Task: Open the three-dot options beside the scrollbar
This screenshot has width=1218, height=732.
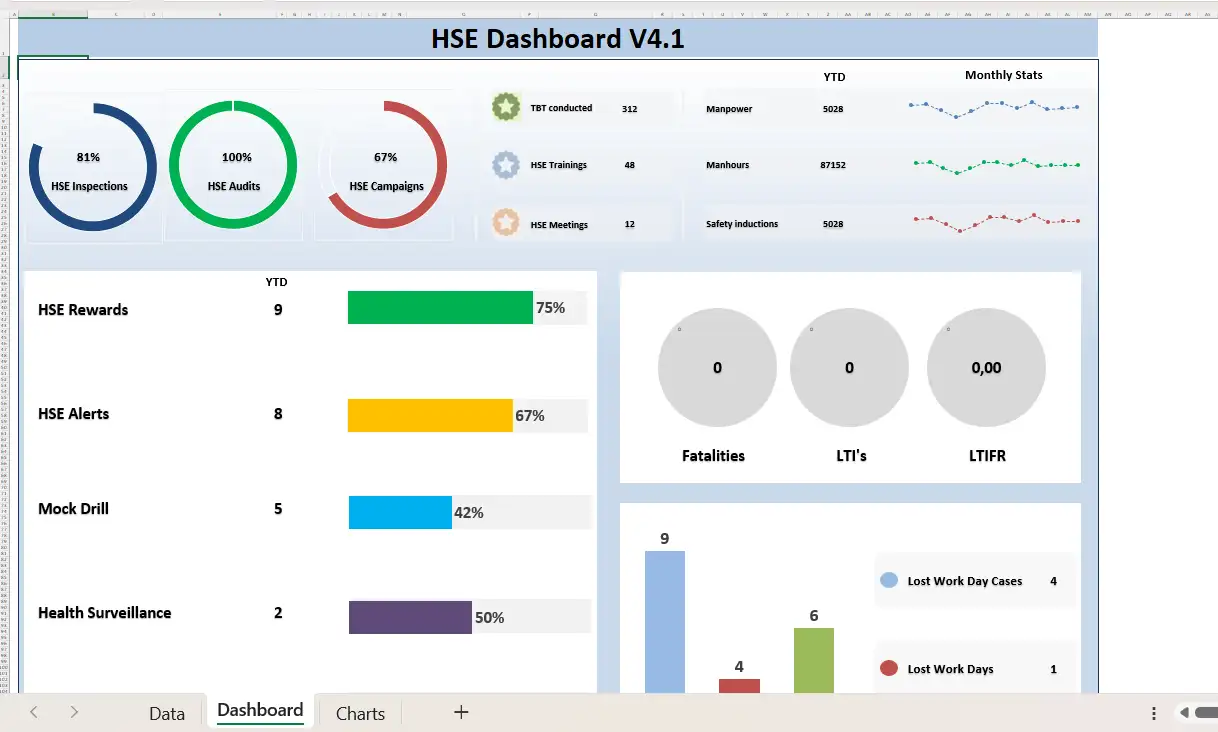Action: click(1154, 713)
